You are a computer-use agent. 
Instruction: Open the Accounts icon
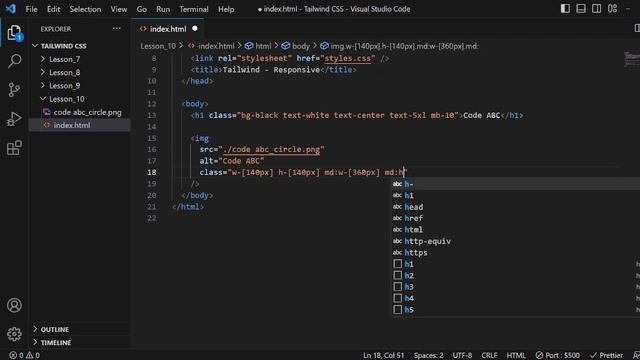[14, 305]
